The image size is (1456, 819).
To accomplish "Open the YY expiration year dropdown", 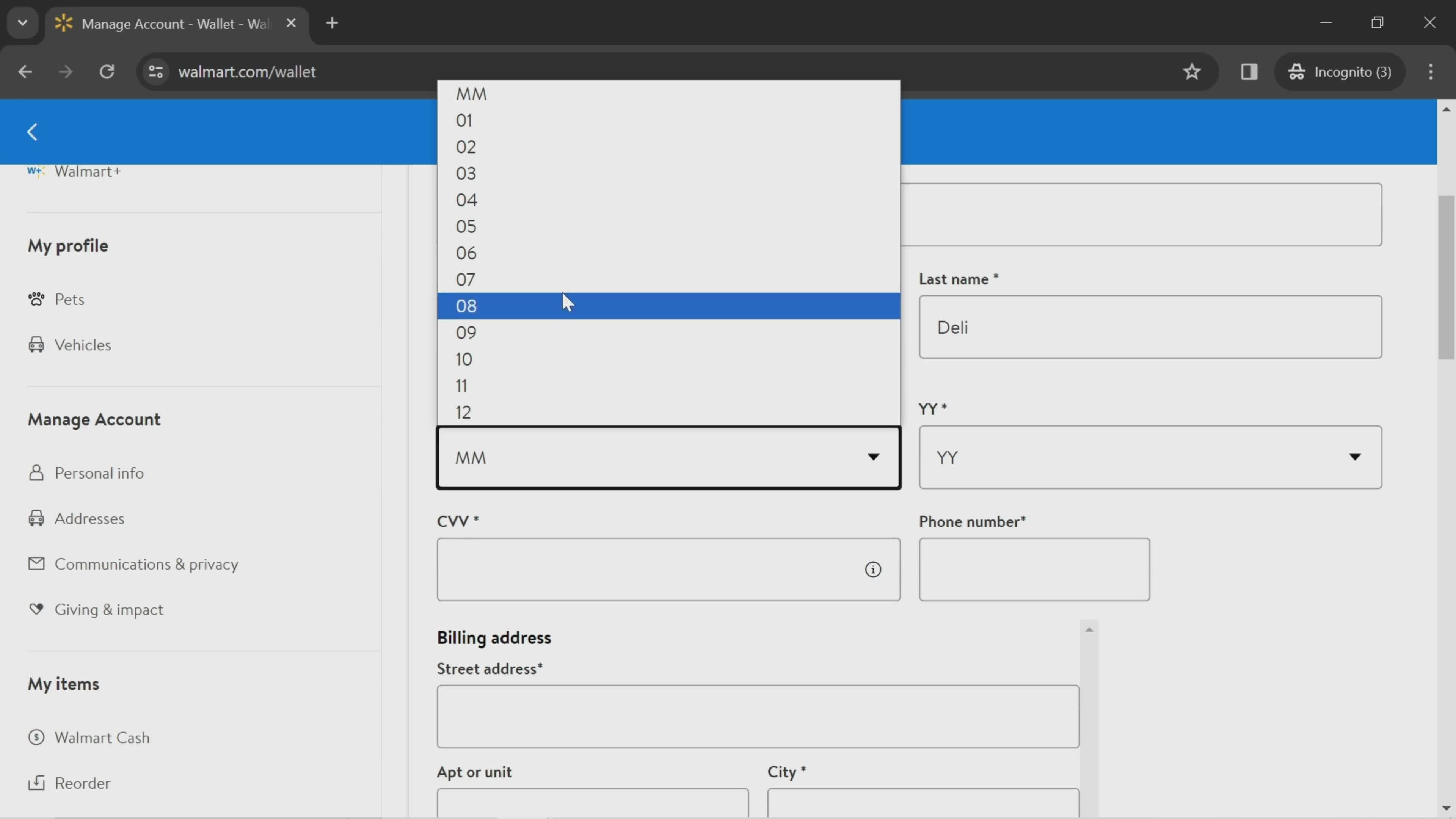I will (1150, 457).
